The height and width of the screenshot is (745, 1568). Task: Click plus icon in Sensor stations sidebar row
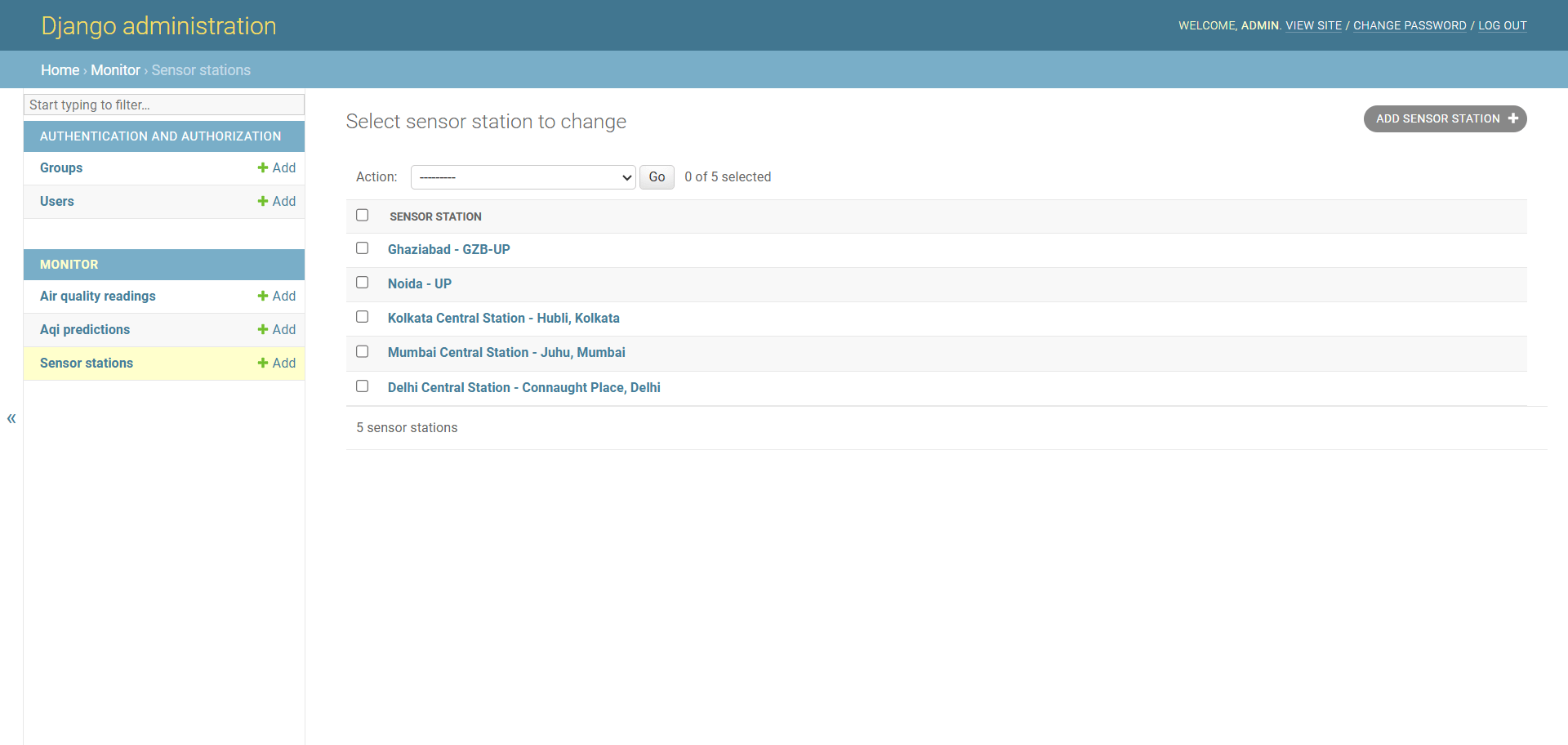pyautogui.click(x=263, y=363)
